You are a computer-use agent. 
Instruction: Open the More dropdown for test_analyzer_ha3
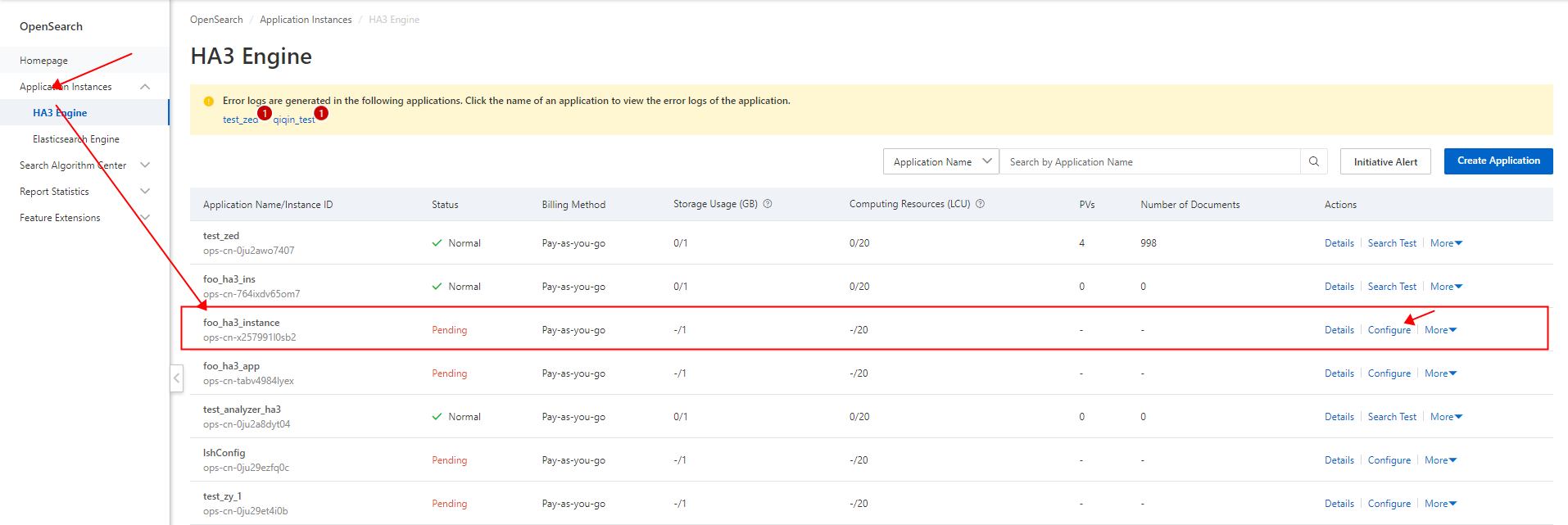pos(1446,417)
